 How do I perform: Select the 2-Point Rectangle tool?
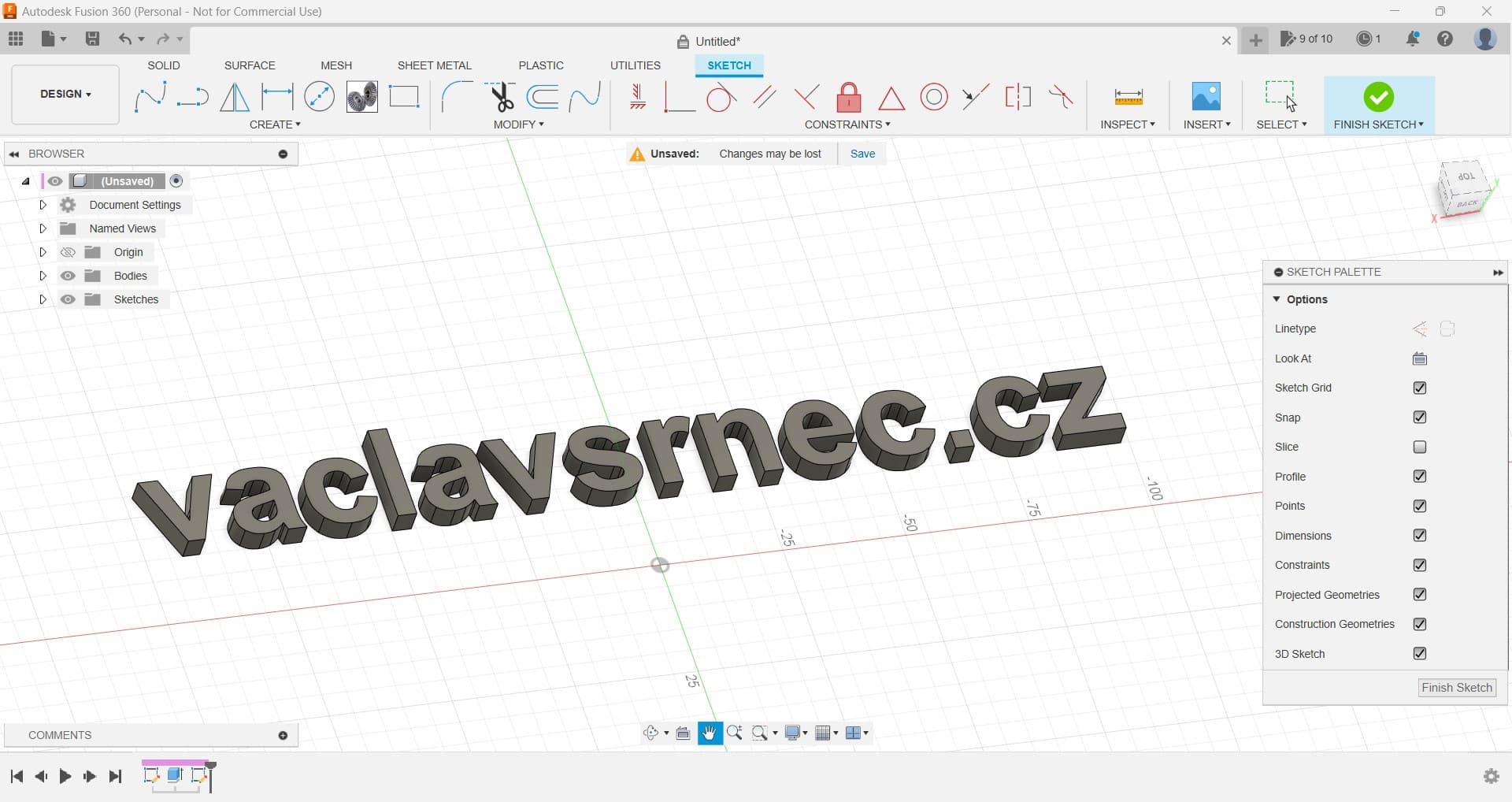[404, 97]
